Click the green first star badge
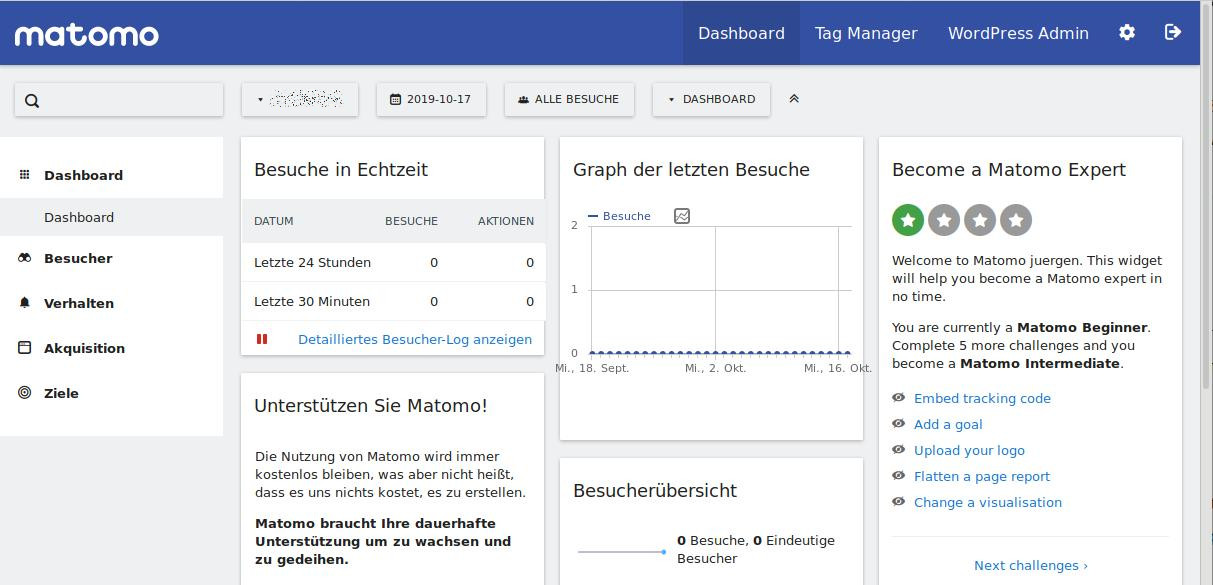Image resolution: width=1213 pixels, height=585 pixels. pos(908,220)
